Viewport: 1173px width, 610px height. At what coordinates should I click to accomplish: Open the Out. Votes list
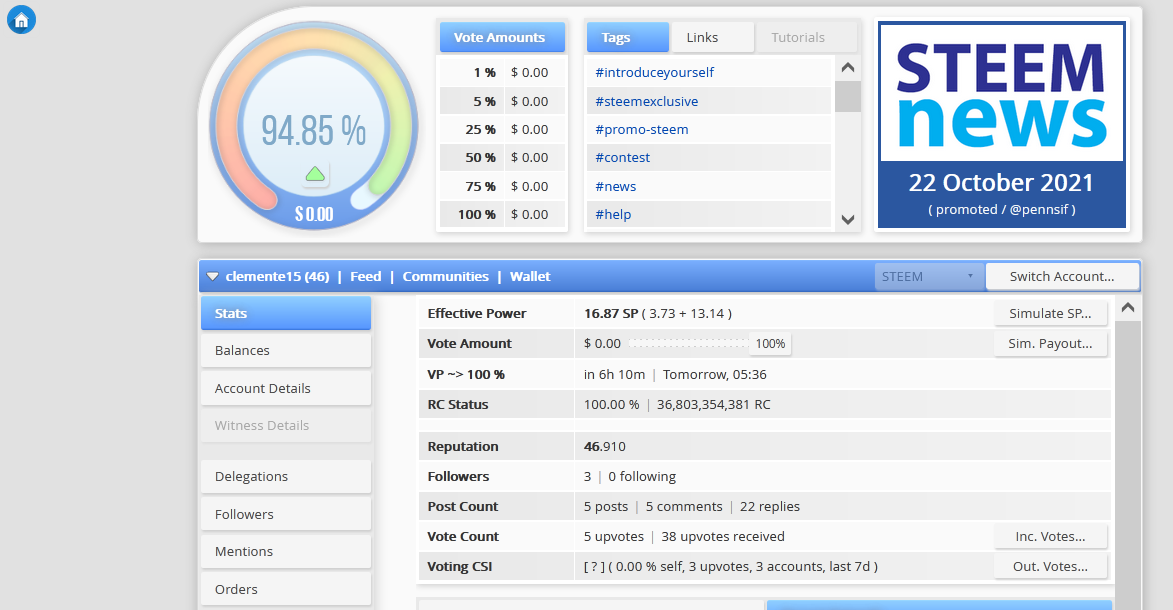tap(1050, 567)
